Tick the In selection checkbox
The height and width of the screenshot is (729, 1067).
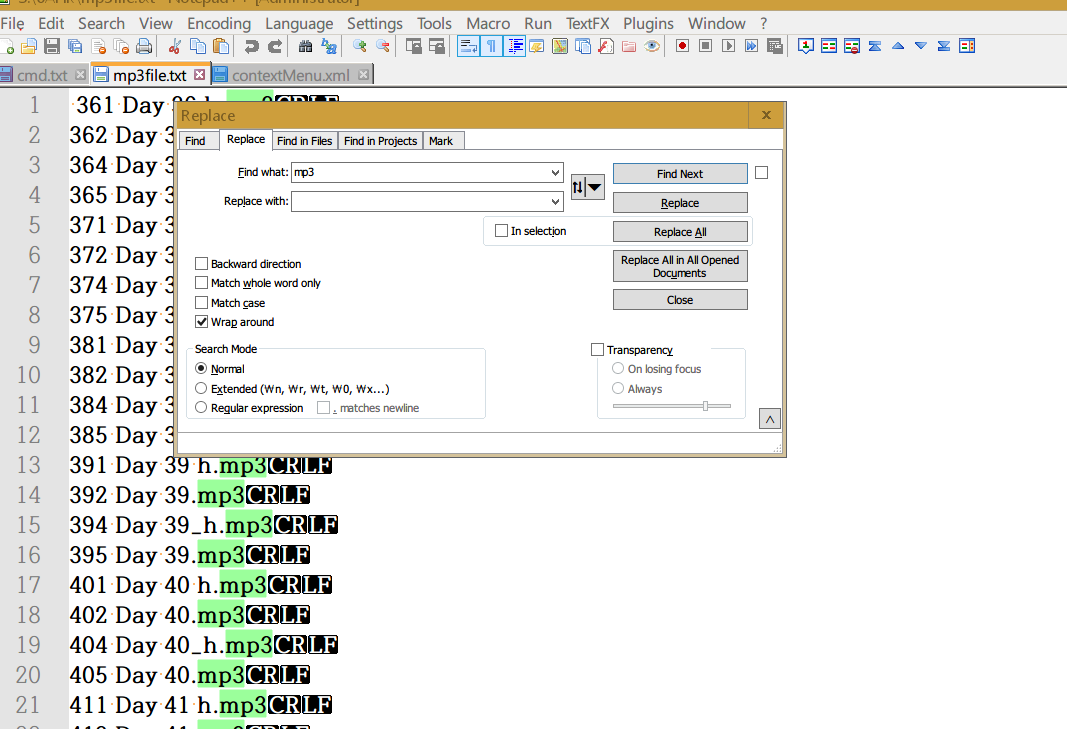(502, 231)
